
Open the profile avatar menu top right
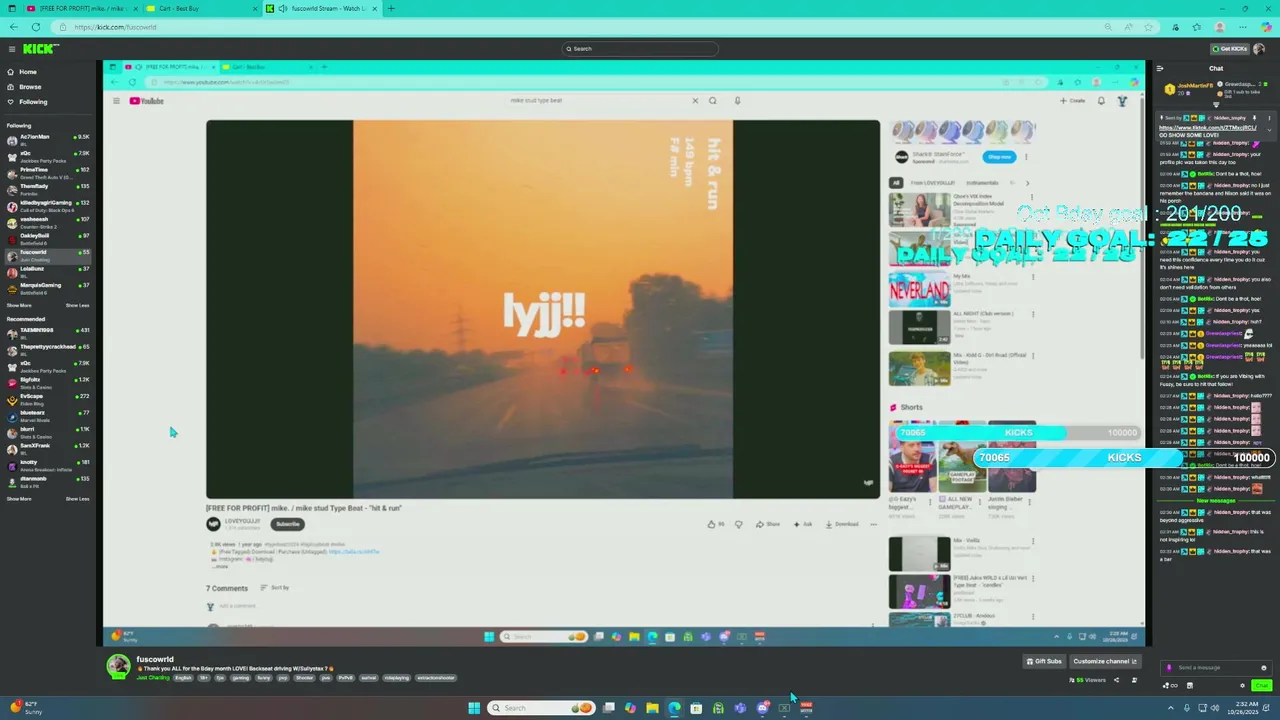tap(1260, 48)
